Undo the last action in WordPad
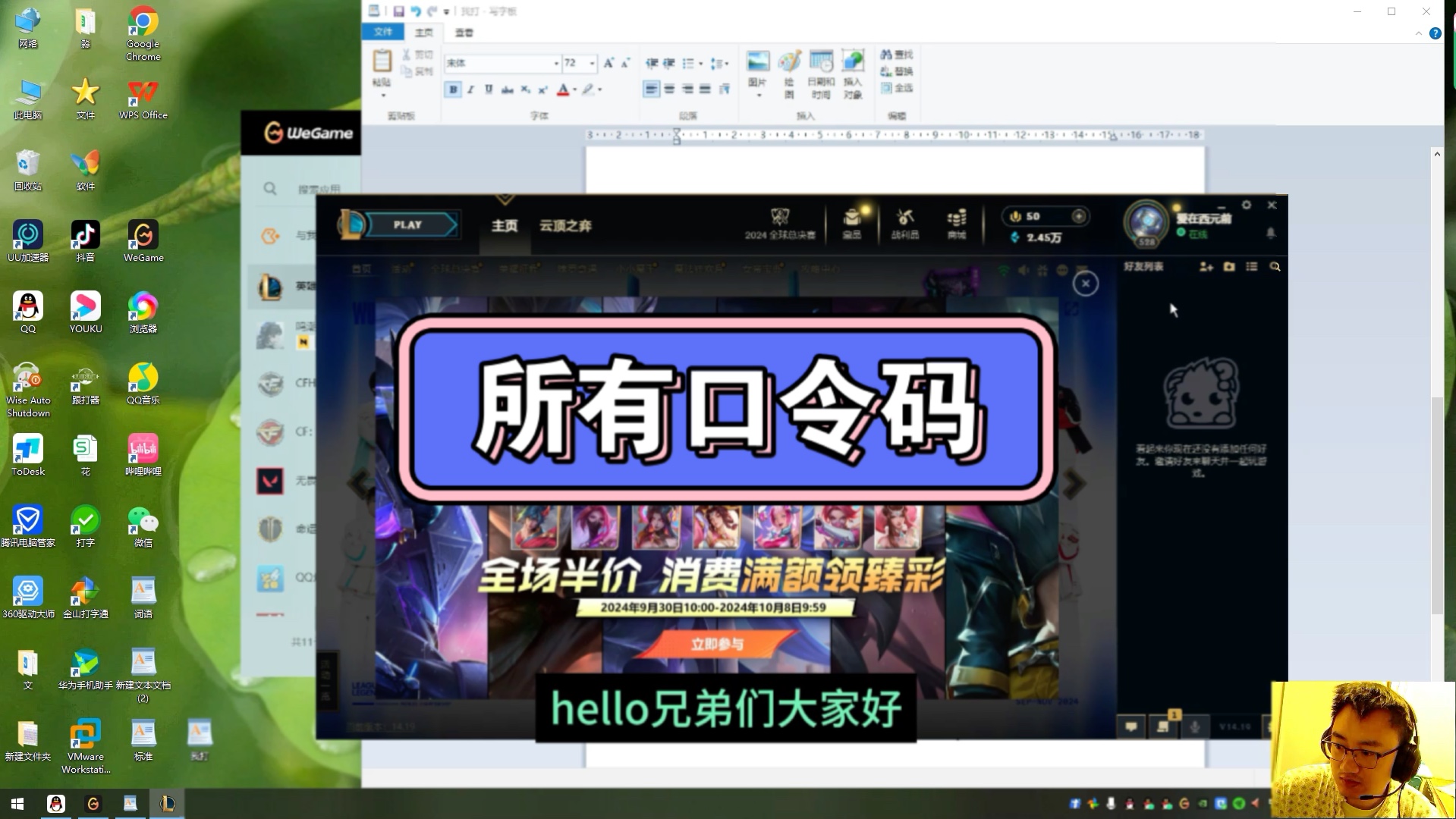The image size is (1456, 819). (x=415, y=11)
